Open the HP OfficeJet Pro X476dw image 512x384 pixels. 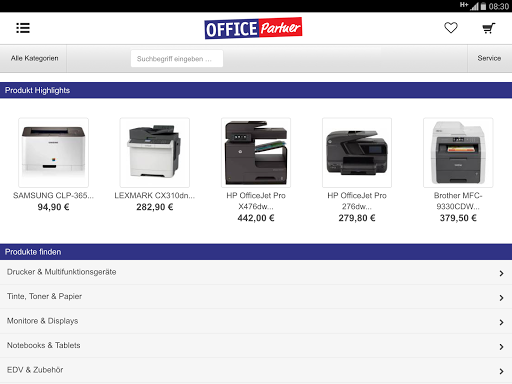tap(256, 152)
